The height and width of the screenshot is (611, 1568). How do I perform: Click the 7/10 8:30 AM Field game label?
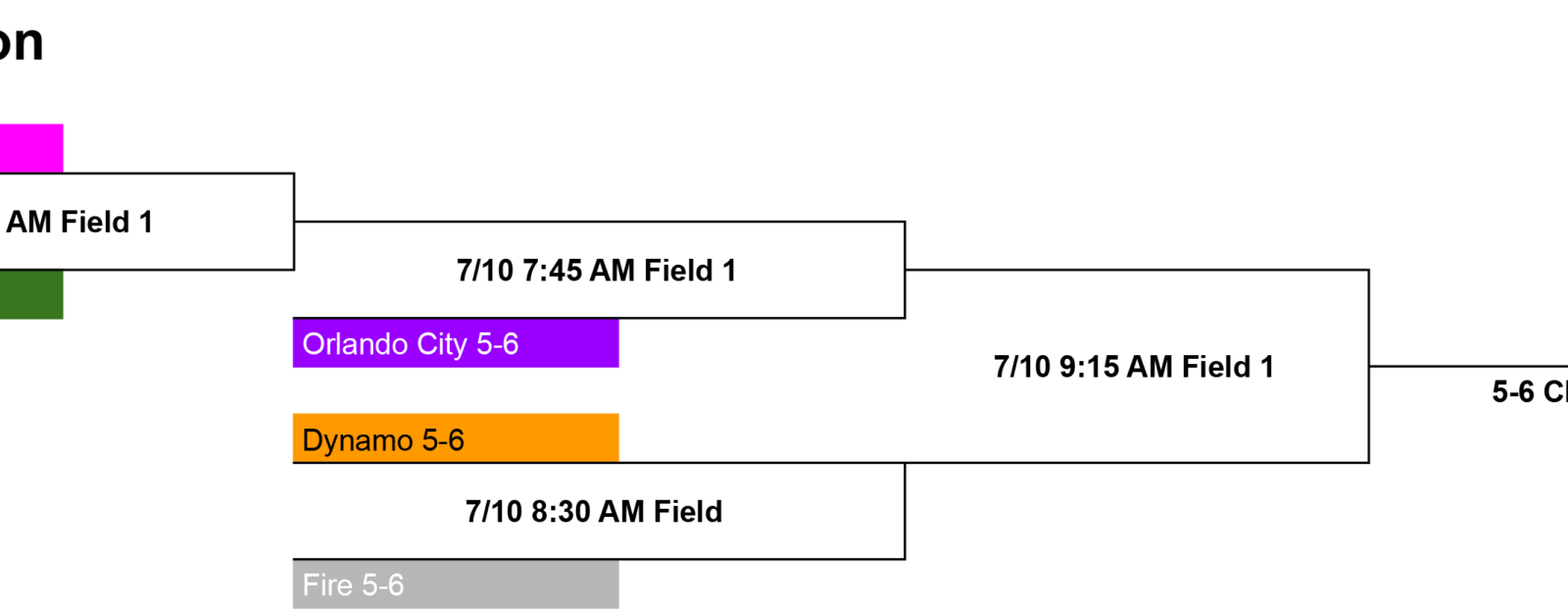click(x=594, y=512)
